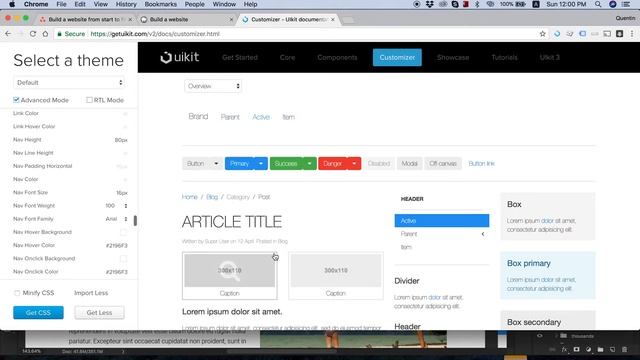640x360 pixels.
Task: Click the Active item in preview navbar
Action: [261, 117]
